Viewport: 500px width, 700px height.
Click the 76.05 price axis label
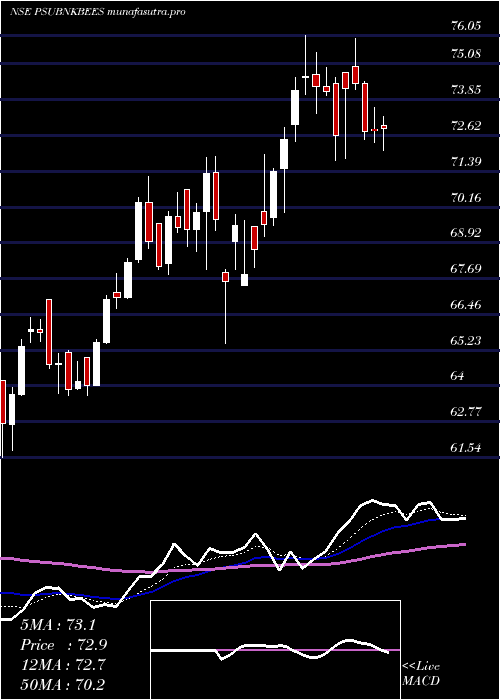(466, 26)
